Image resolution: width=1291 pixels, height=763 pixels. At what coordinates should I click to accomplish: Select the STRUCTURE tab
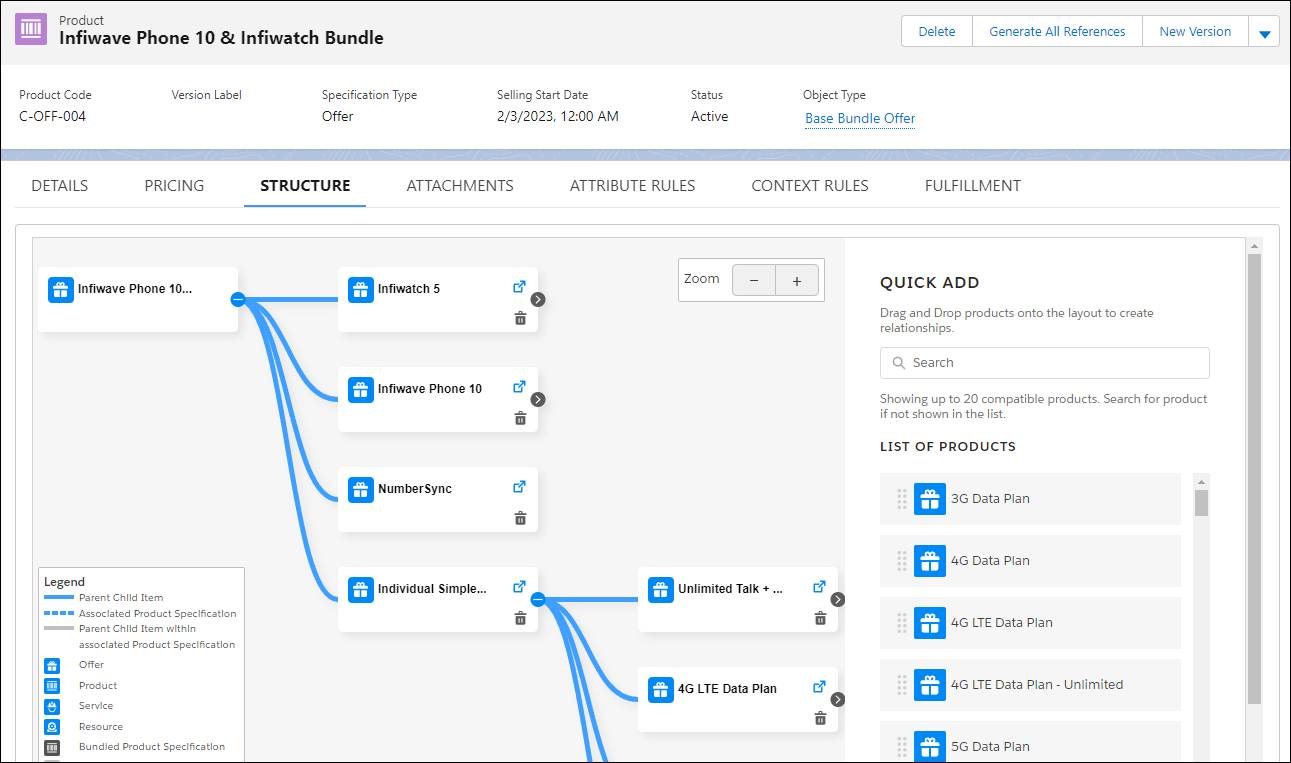(x=305, y=186)
